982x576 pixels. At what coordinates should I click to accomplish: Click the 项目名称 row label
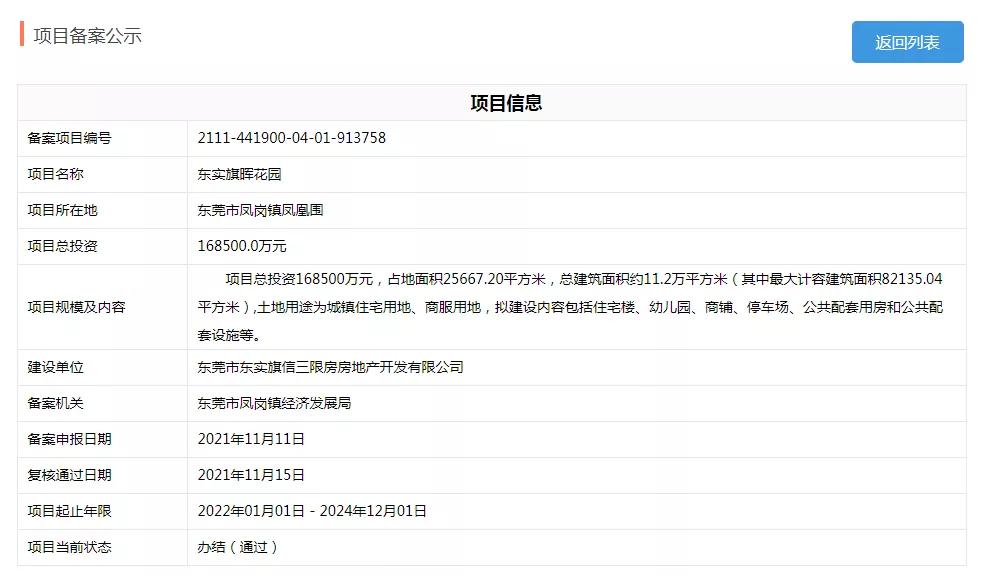pos(59,174)
